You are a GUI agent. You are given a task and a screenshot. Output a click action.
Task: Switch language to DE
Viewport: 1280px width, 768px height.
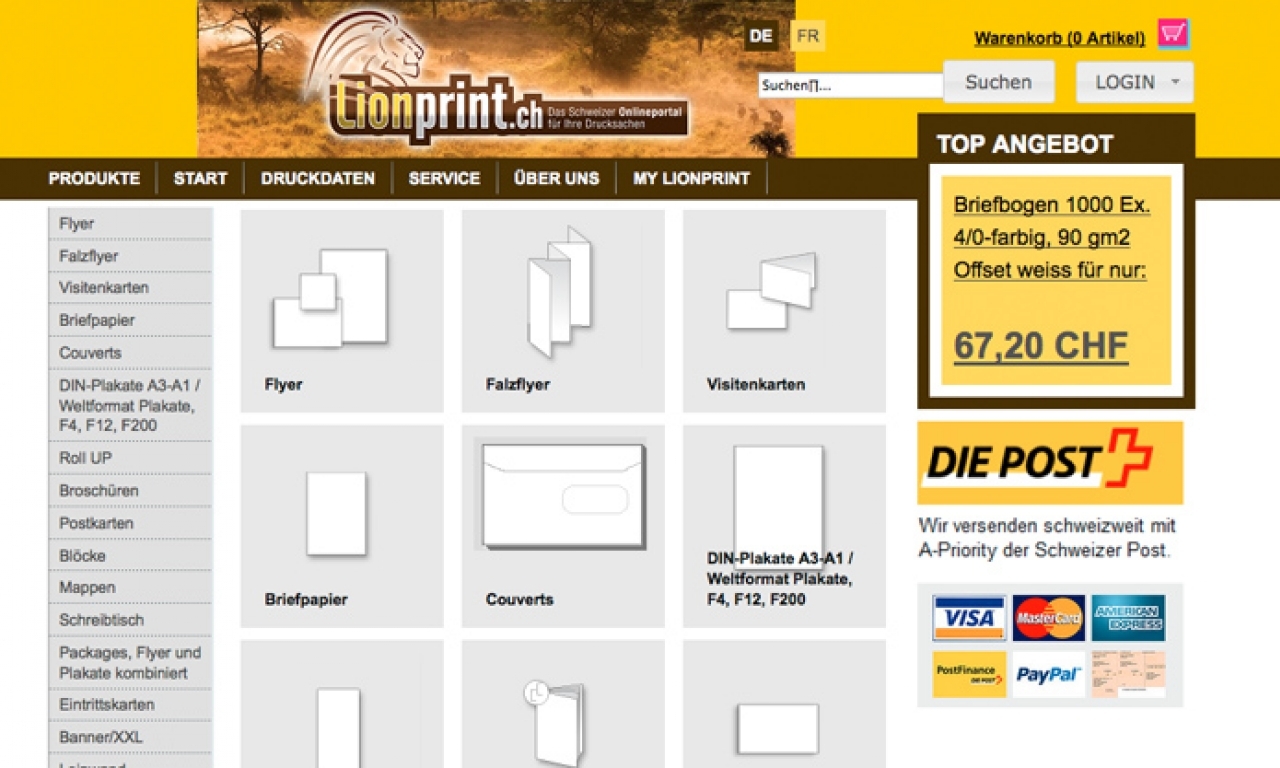pos(761,36)
